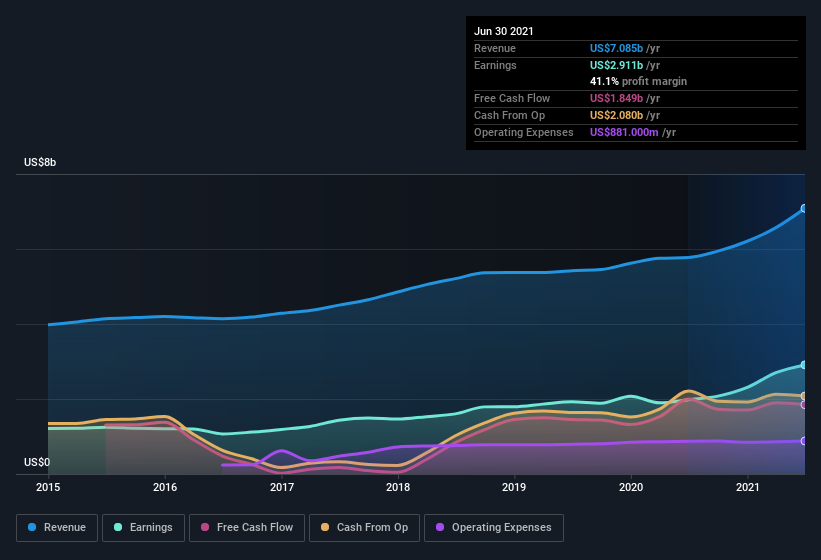Click the 41.1% profit margin text
This screenshot has width=821, height=560.
[638, 81]
